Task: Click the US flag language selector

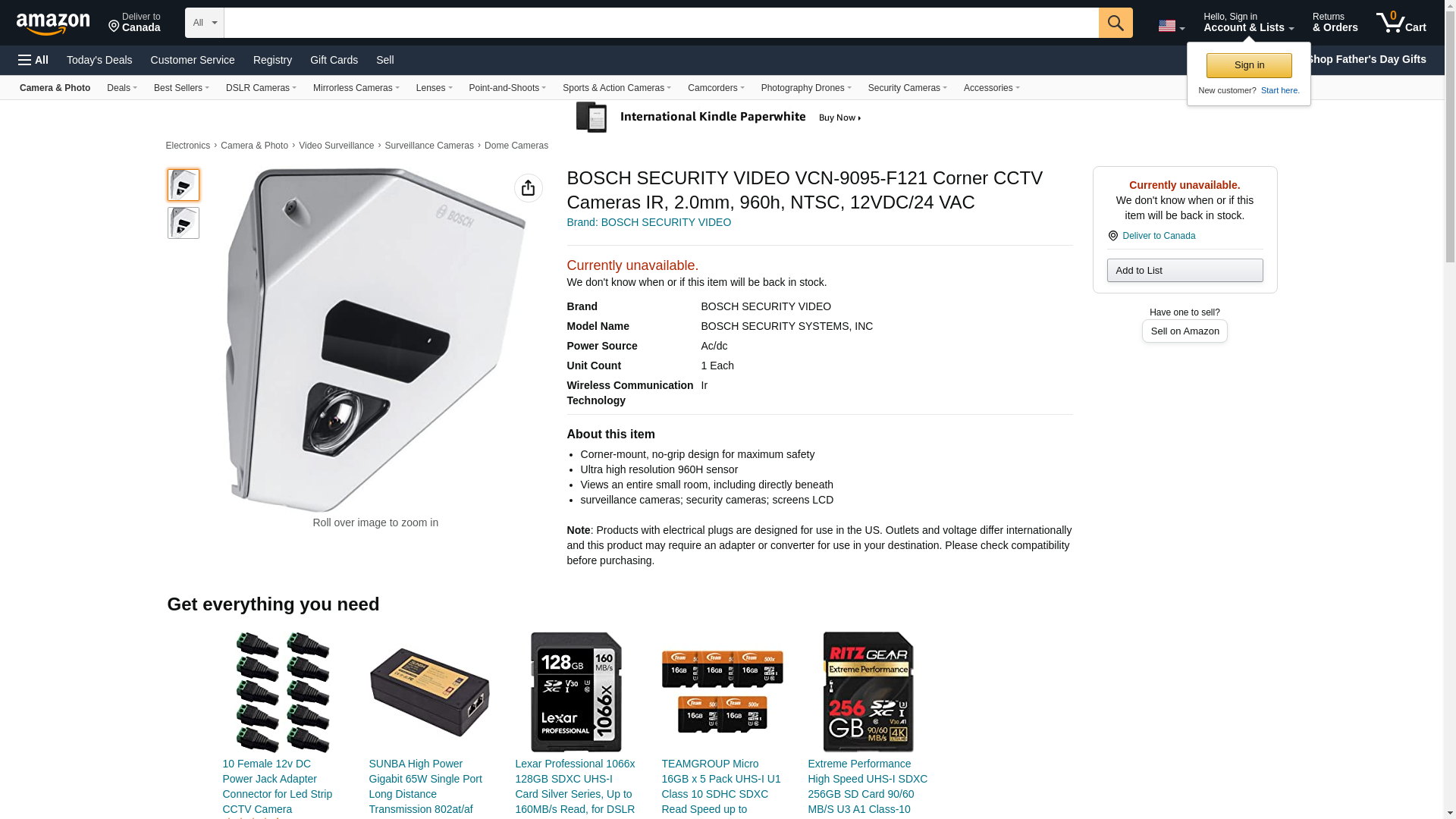Action: point(1171,26)
